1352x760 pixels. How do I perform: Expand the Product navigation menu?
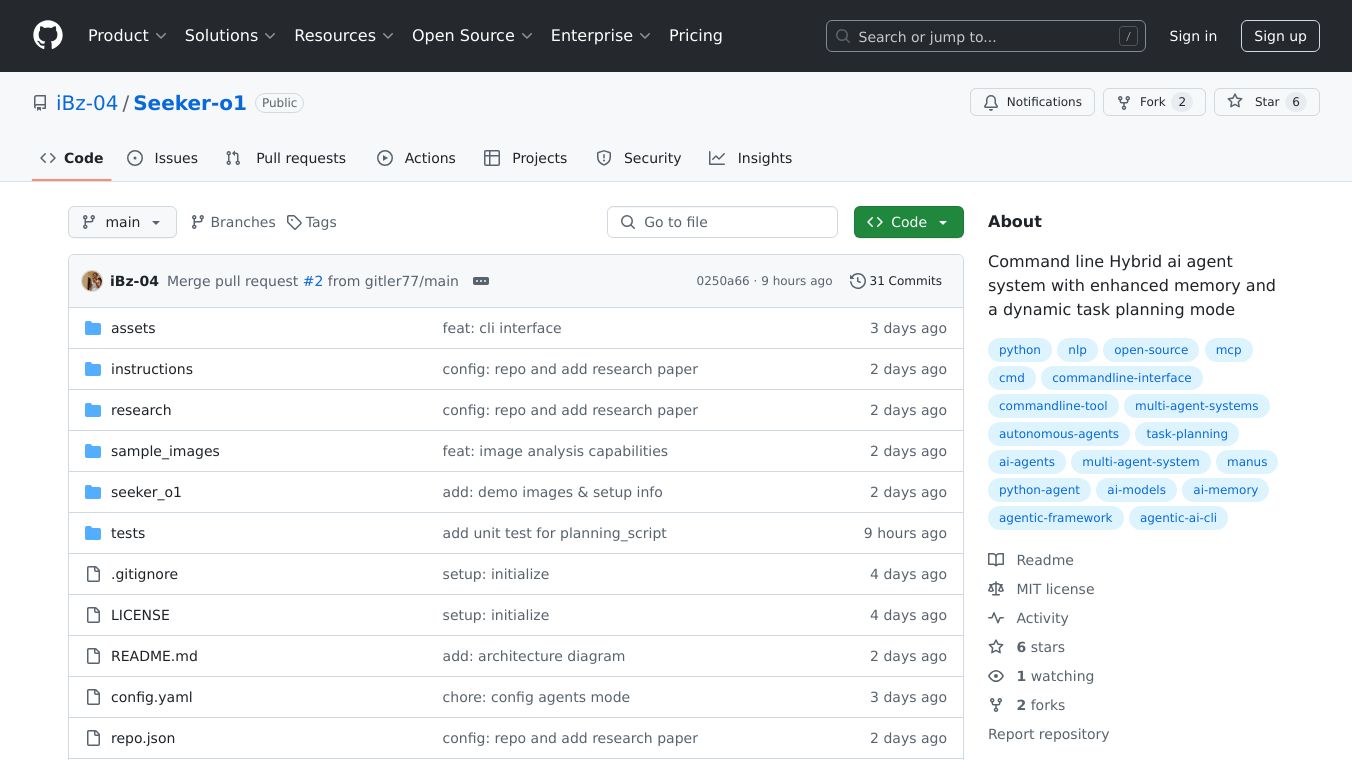pos(127,36)
